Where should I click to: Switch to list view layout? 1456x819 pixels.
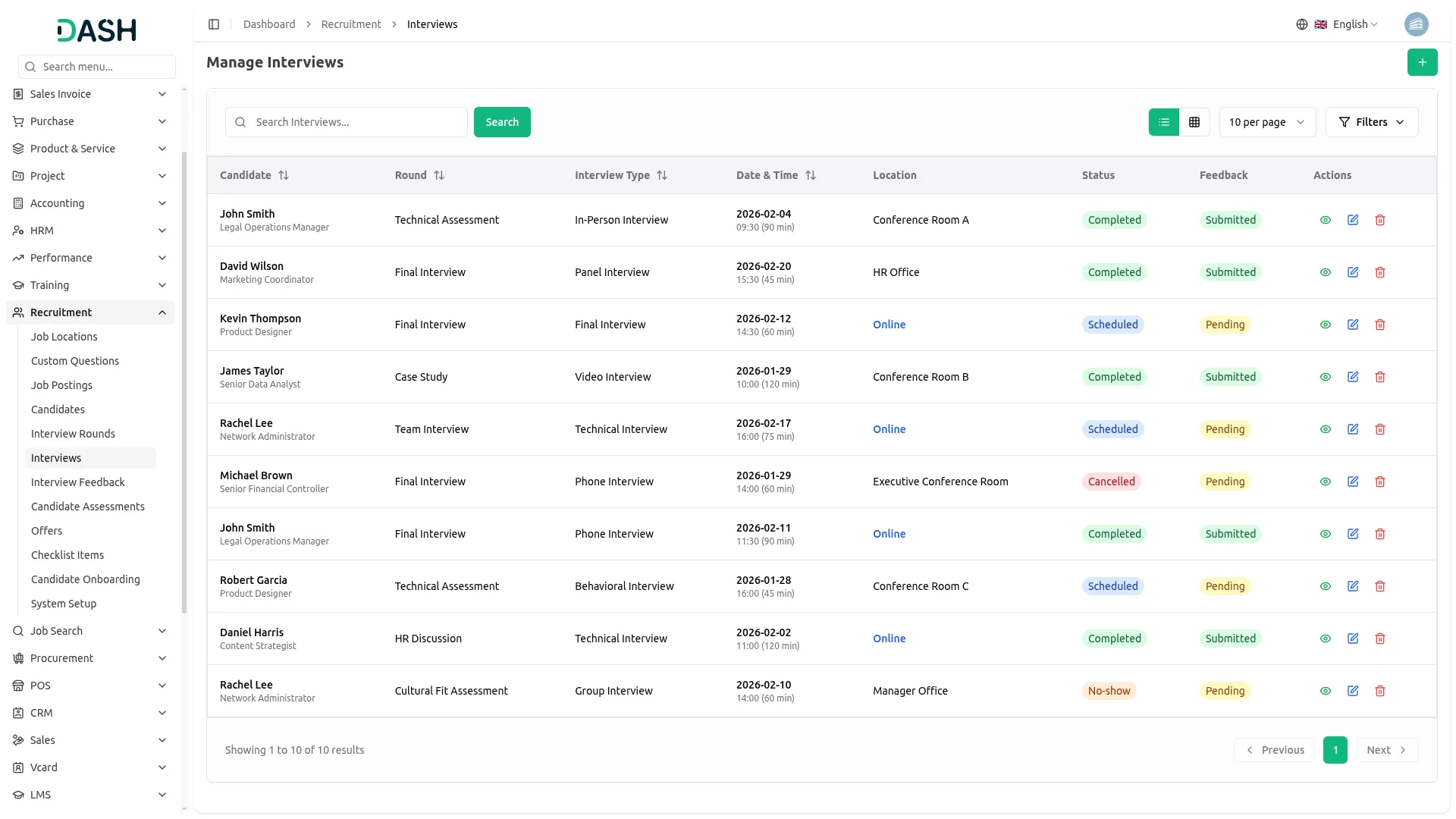(1164, 122)
